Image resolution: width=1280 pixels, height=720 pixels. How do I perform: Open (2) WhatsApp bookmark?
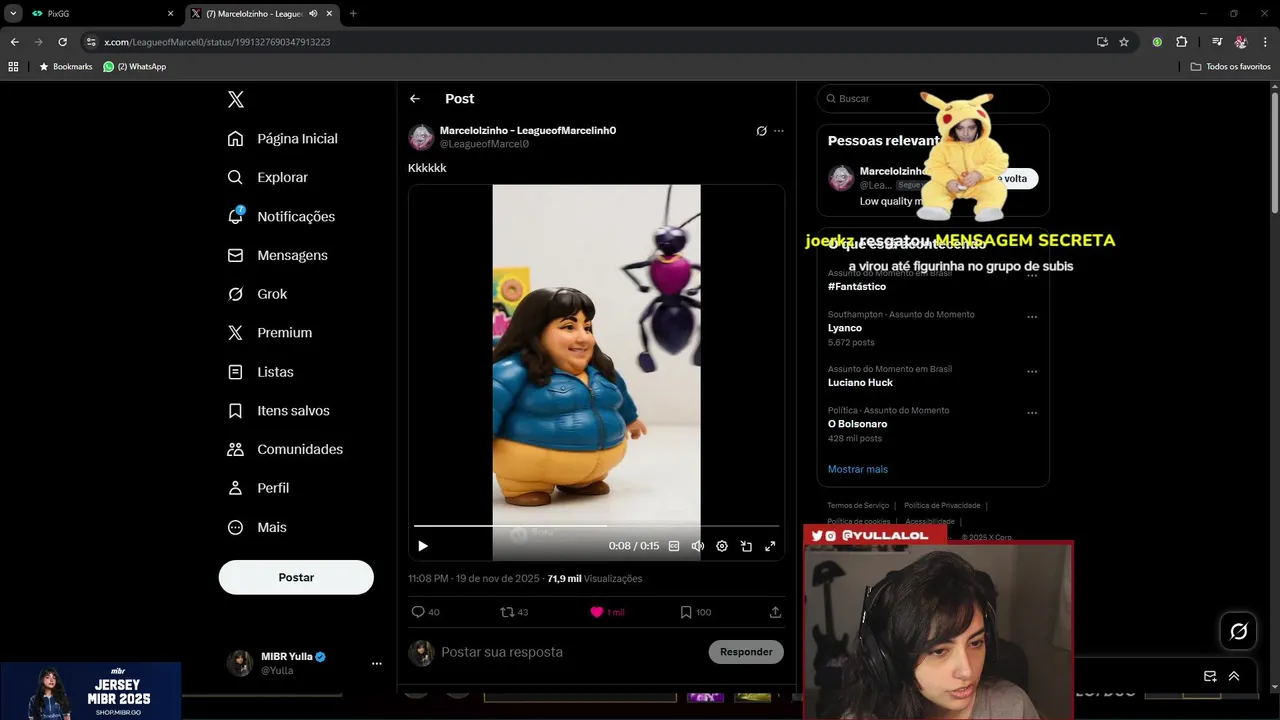134,67
